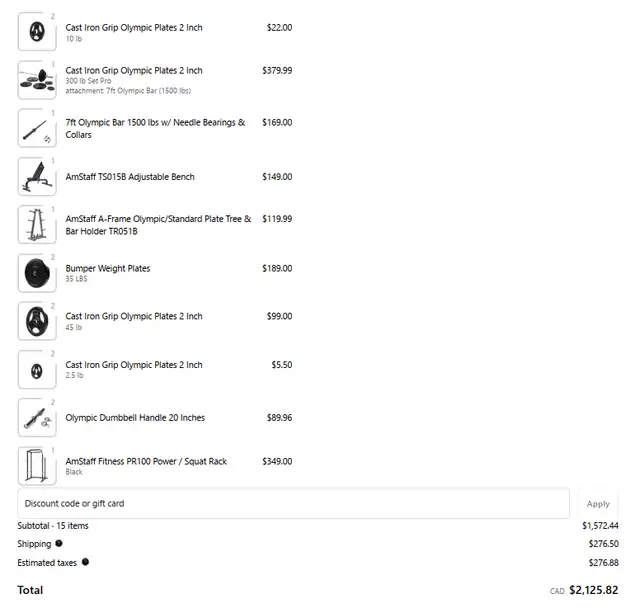Click the AmStaff Fitness PR100 Power / Squat Rack name
The width and height of the screenshot is (640, 609).
(x=146, y=461)
